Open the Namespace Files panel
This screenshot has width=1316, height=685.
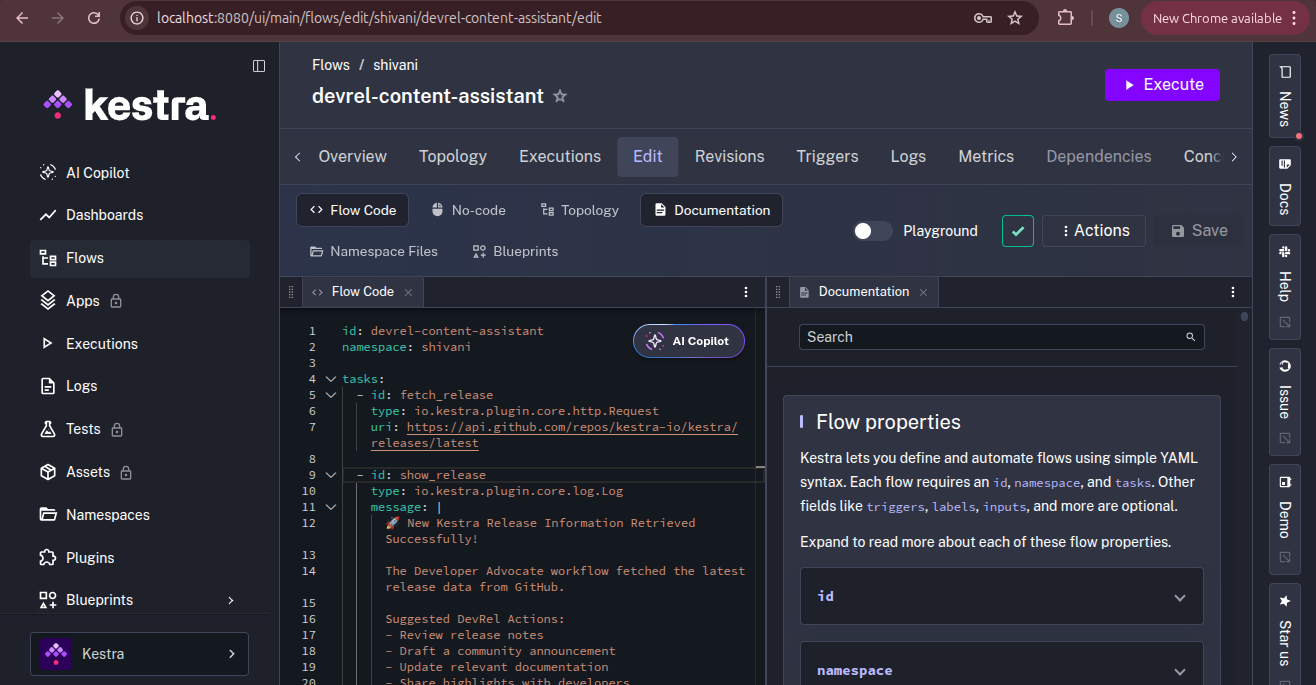point(374,252)
